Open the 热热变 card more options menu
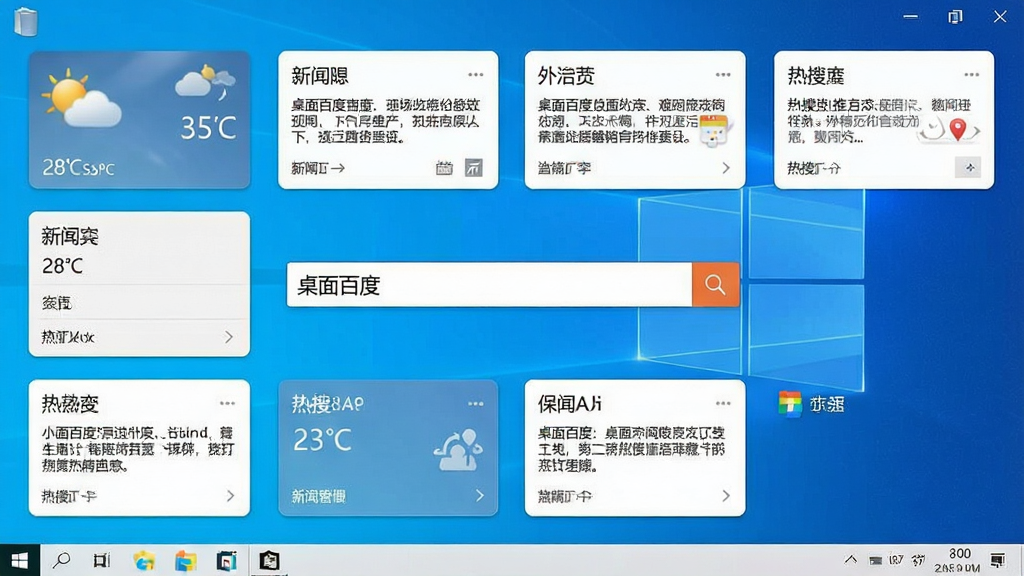This screenshot has height=576, width=1024. click(227, 404)
